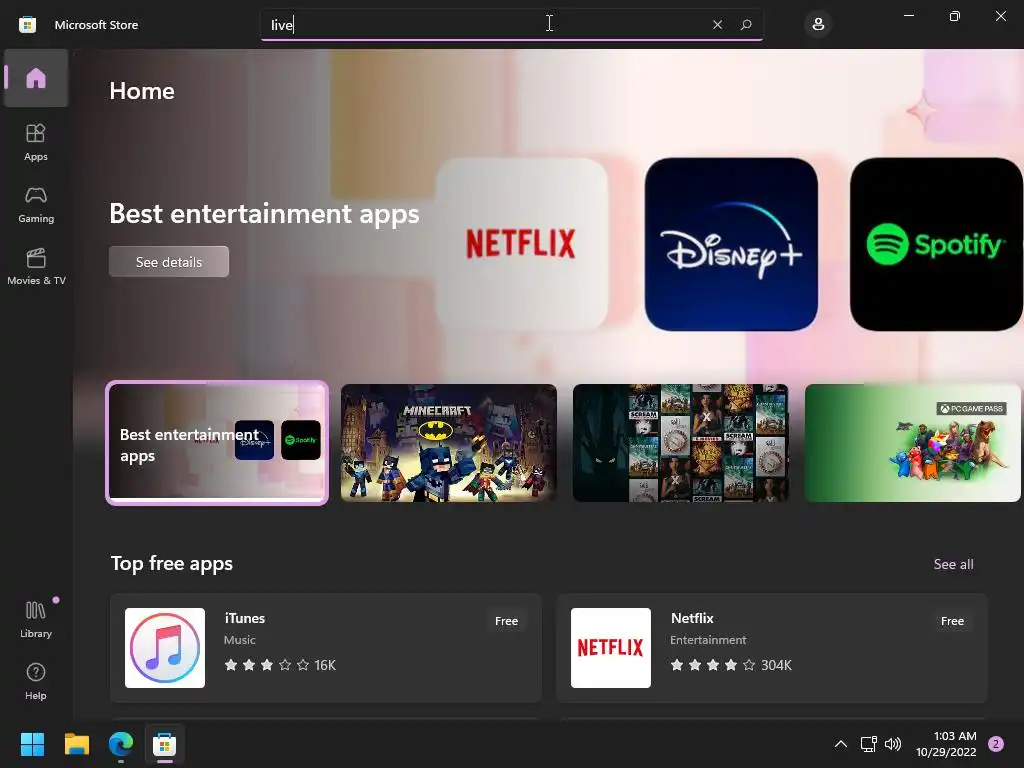The image size is (1024, 768).
Task: Open the Spotify tile in hero banner
Action: tap(936, 244)
